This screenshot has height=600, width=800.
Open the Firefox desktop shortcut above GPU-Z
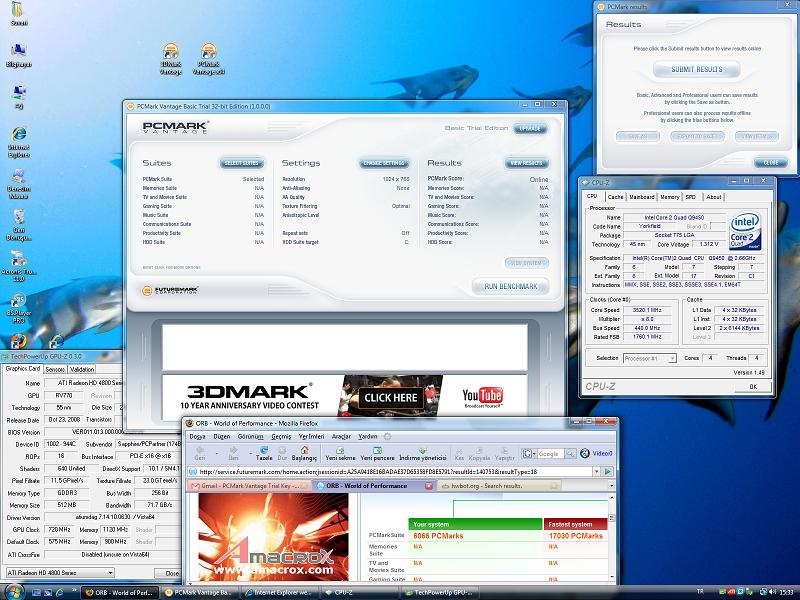click(x=18, y=341)
